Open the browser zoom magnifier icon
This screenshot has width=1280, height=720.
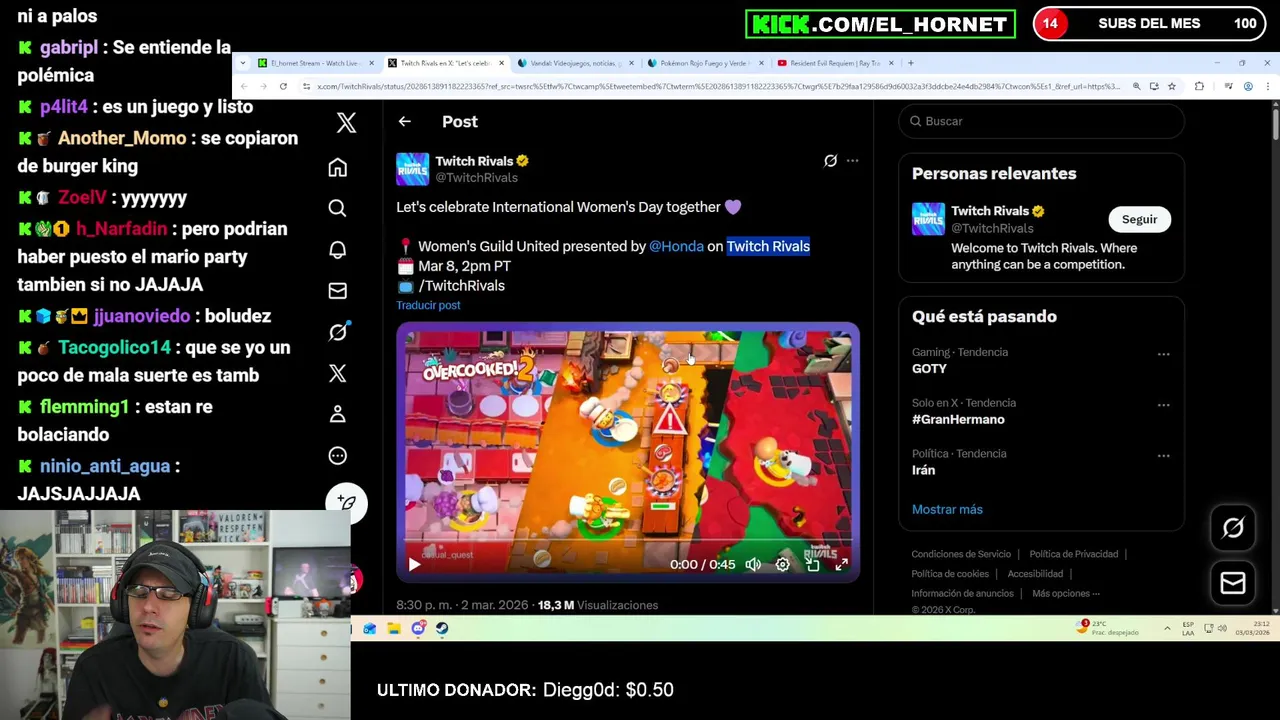coord(1136,87)
